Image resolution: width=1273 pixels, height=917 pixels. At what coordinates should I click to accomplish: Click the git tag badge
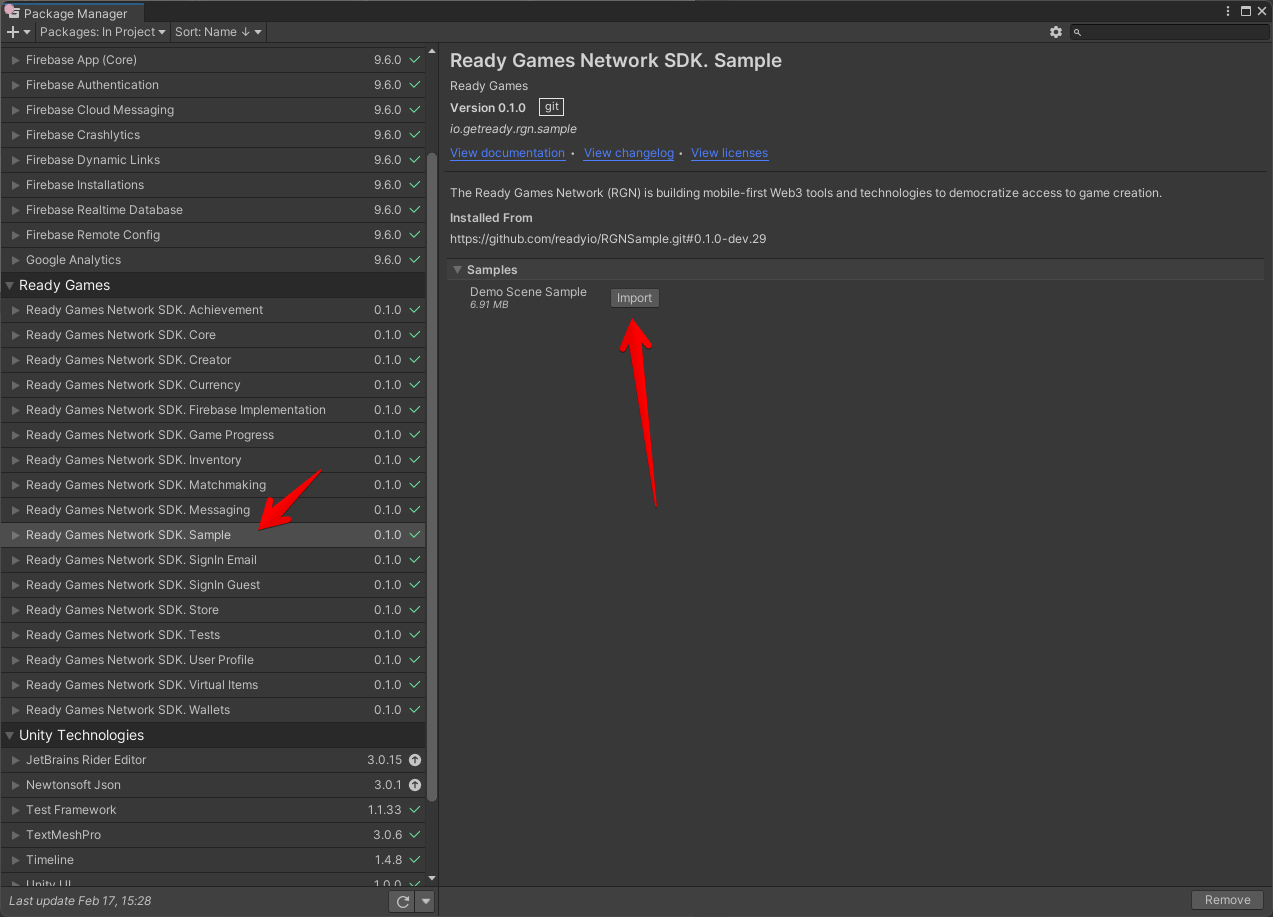pyautogui.click(x=551, y=107)
